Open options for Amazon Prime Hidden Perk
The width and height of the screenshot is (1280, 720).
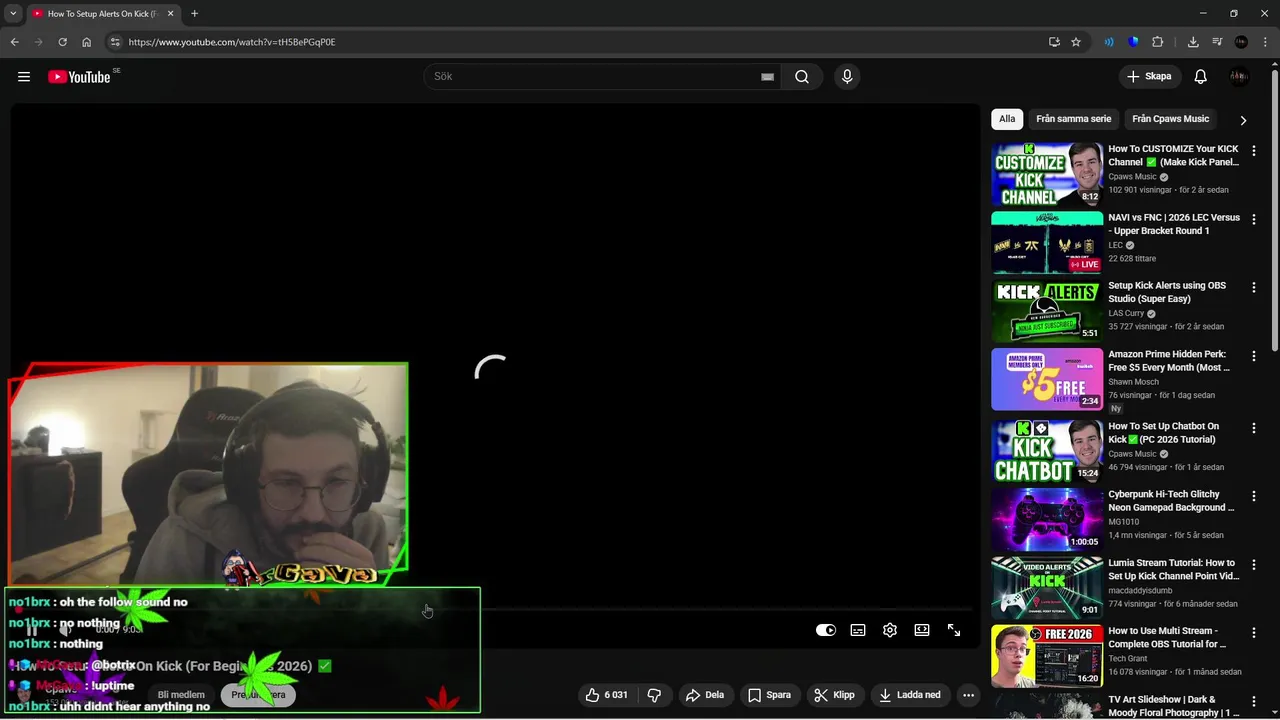click(1254, 356)
